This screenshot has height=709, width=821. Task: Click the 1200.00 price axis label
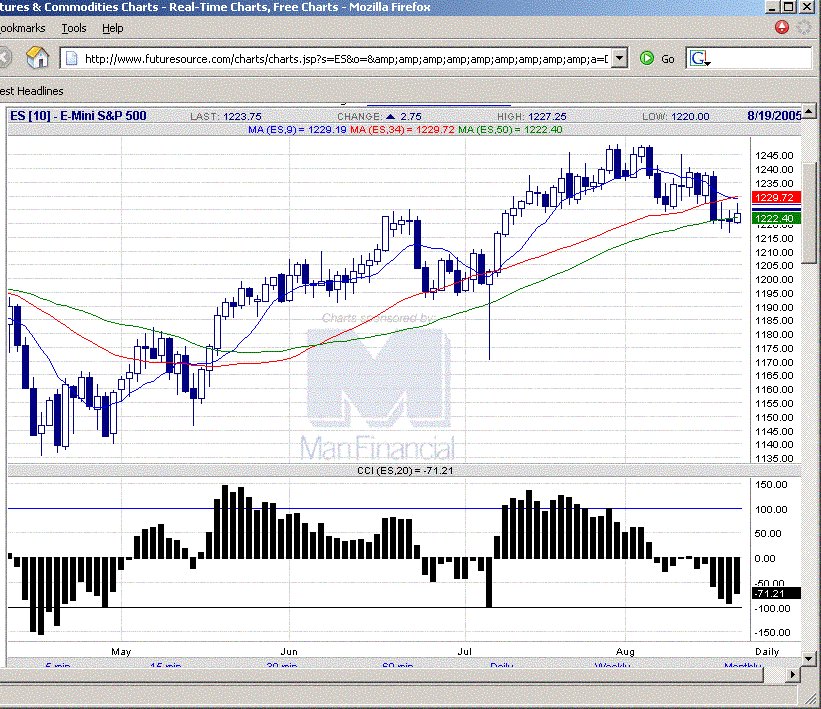tap(774, 280)
